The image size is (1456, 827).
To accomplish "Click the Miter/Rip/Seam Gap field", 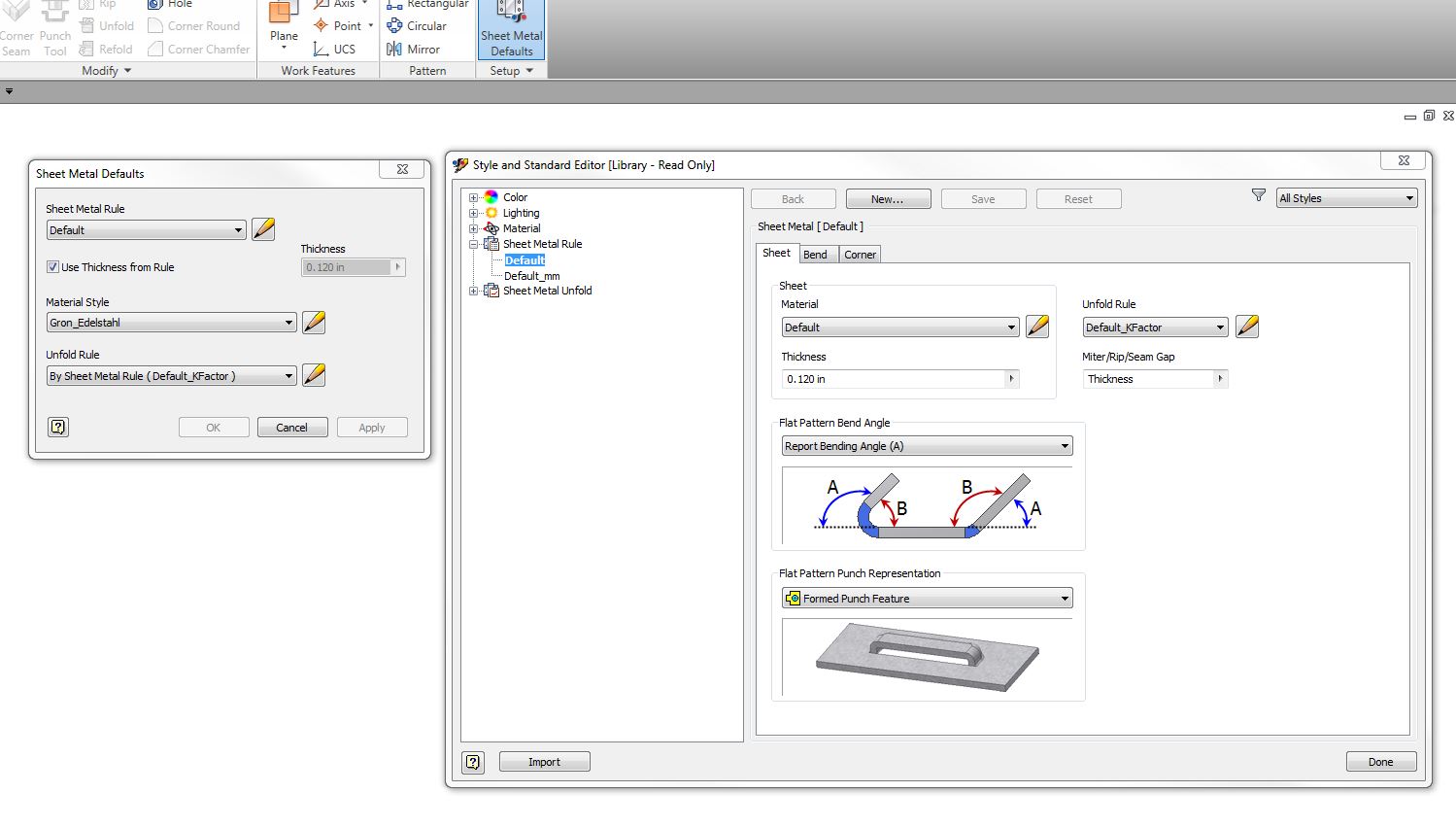I will 1149,379.
